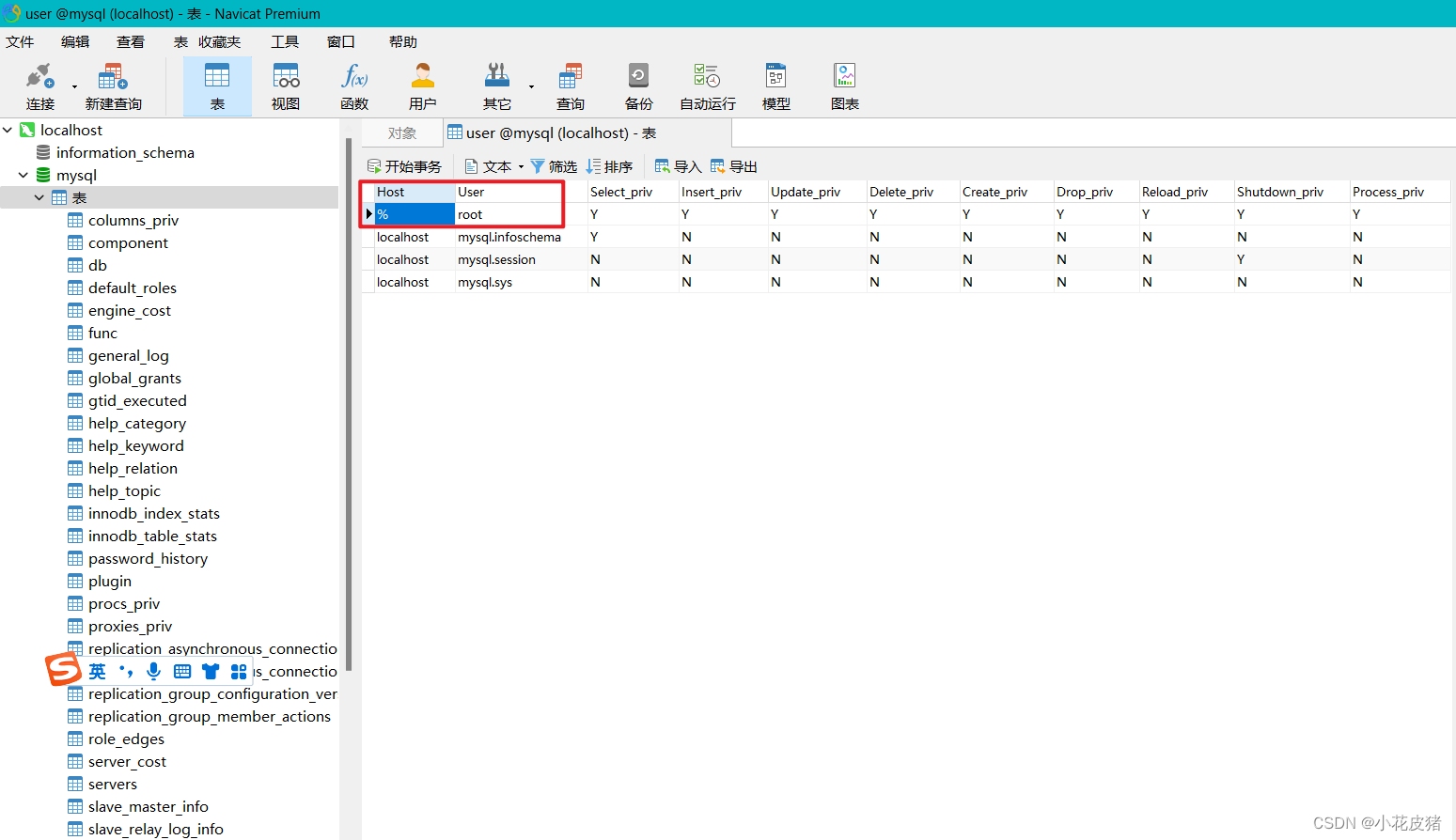Select the columns_priv table
Image resolution: width=1456 pixels, height=840 pixels.
click(x=133, y=220)
